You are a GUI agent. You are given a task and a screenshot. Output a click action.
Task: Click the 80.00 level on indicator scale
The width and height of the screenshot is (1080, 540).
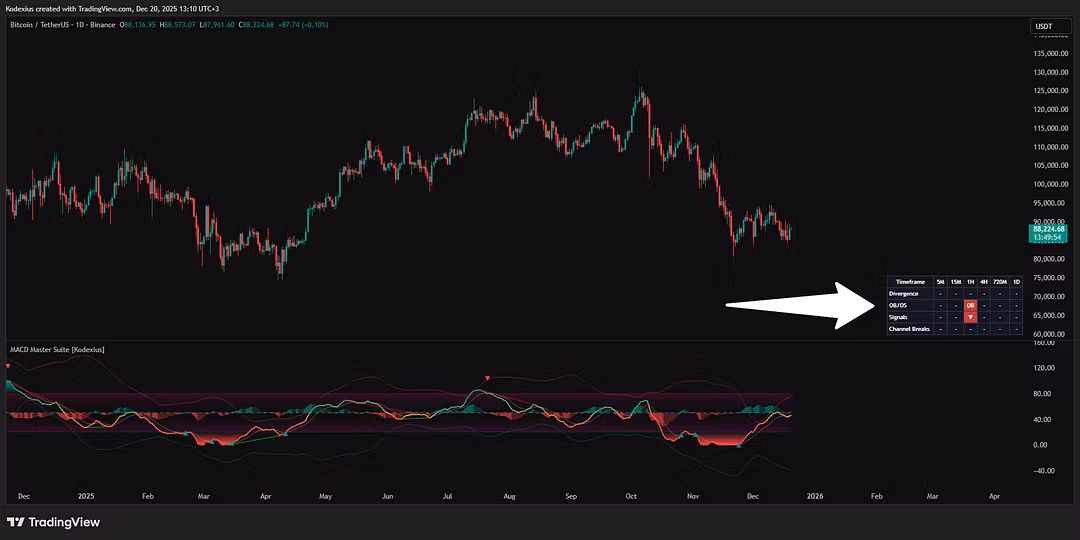(x=1042, y=393)
